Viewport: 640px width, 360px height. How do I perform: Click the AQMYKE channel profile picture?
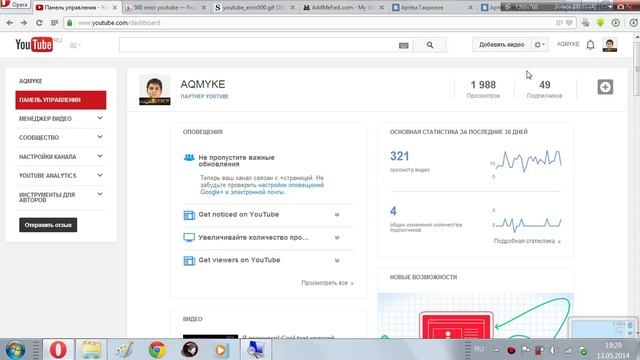154,89
